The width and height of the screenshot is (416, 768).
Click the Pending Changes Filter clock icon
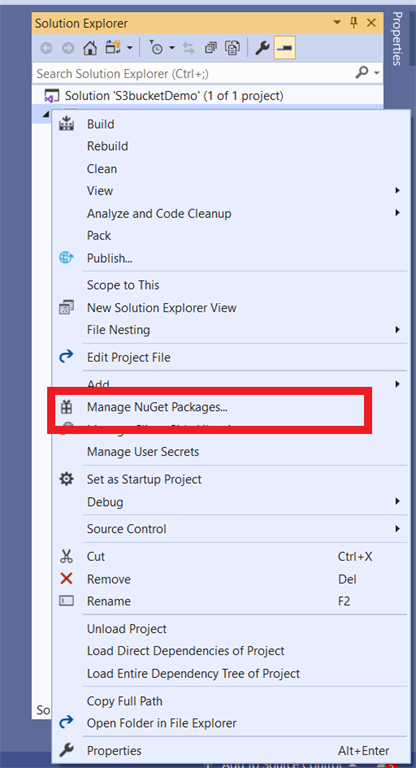pos(157,48)
